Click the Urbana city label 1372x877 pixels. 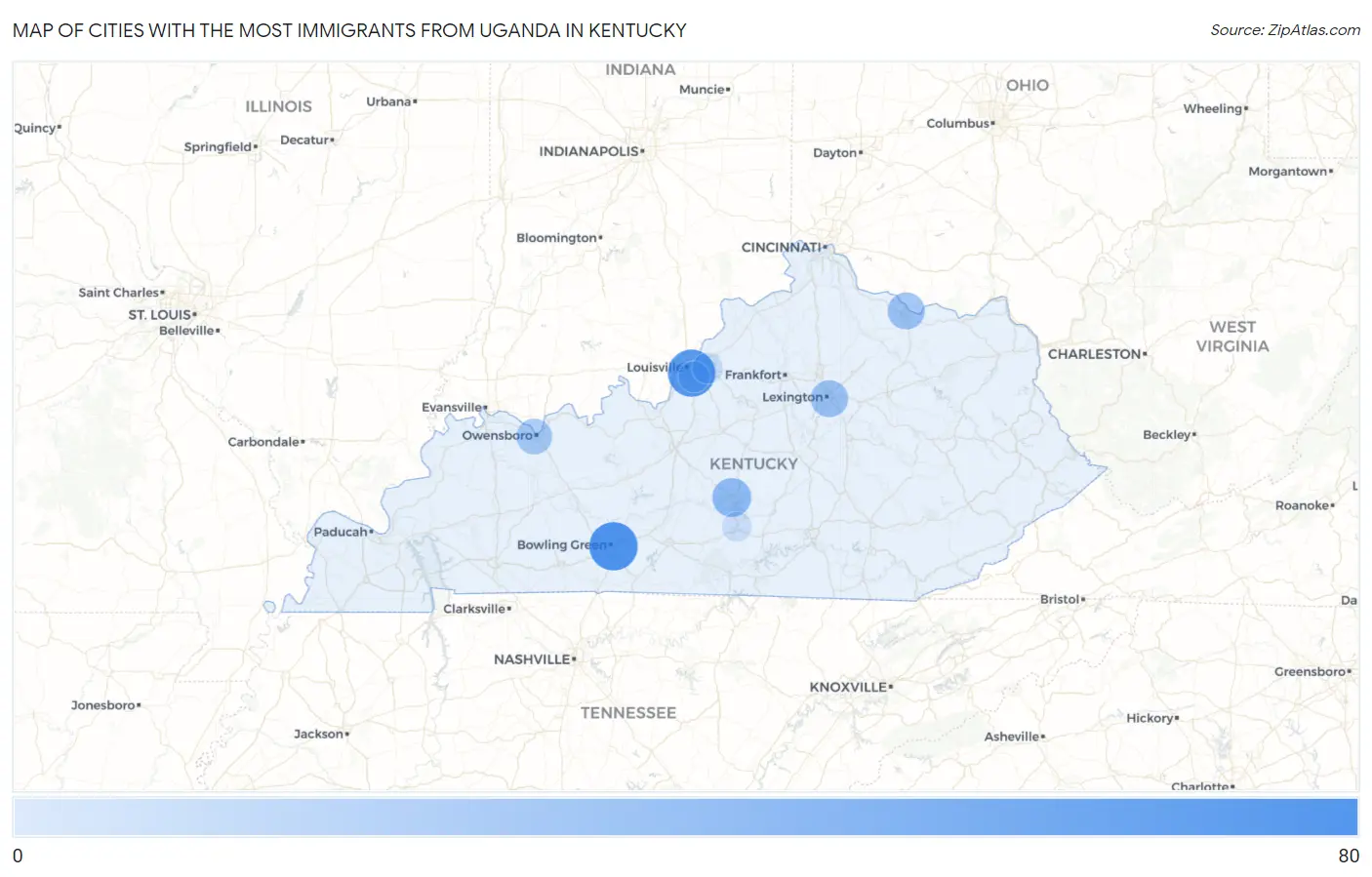click(388, 101)
